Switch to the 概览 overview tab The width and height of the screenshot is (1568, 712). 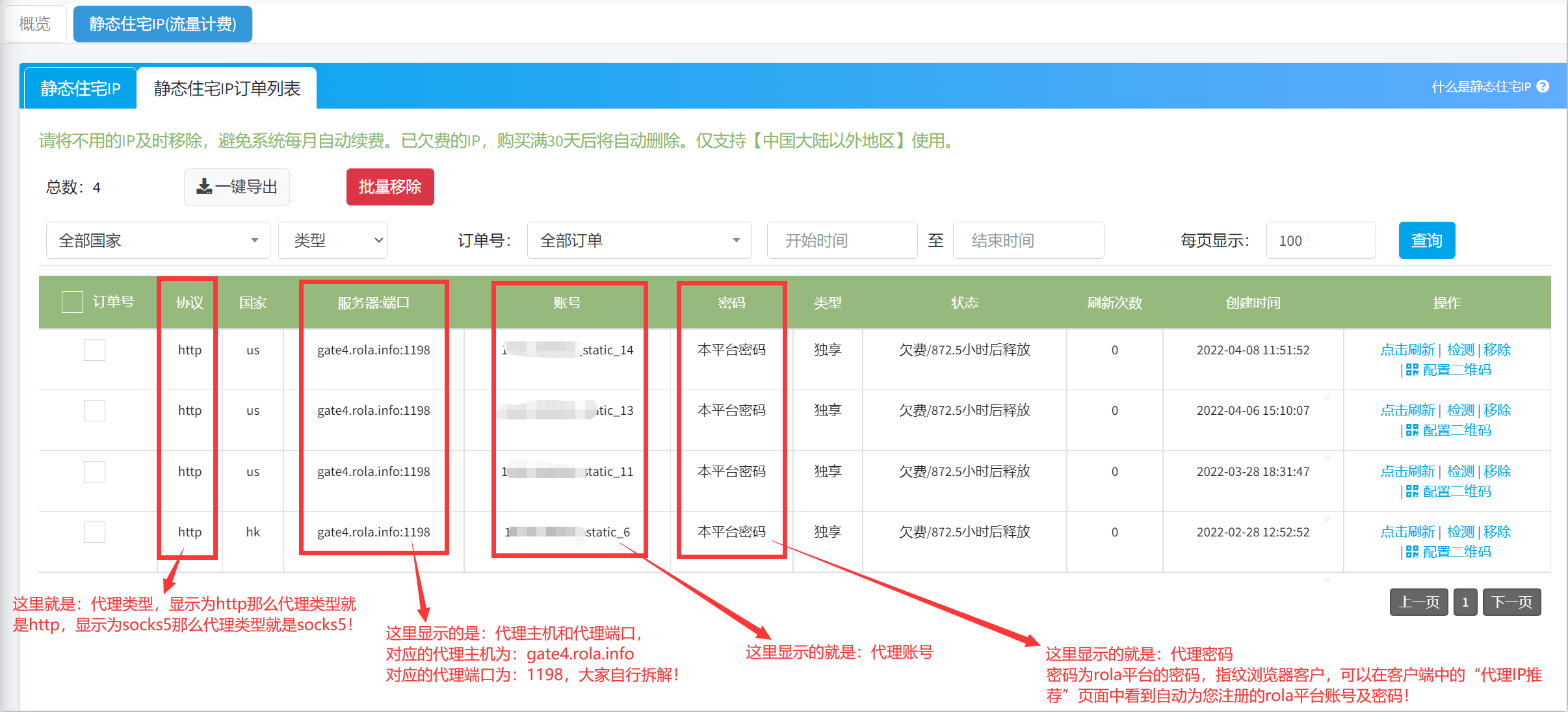34,24
